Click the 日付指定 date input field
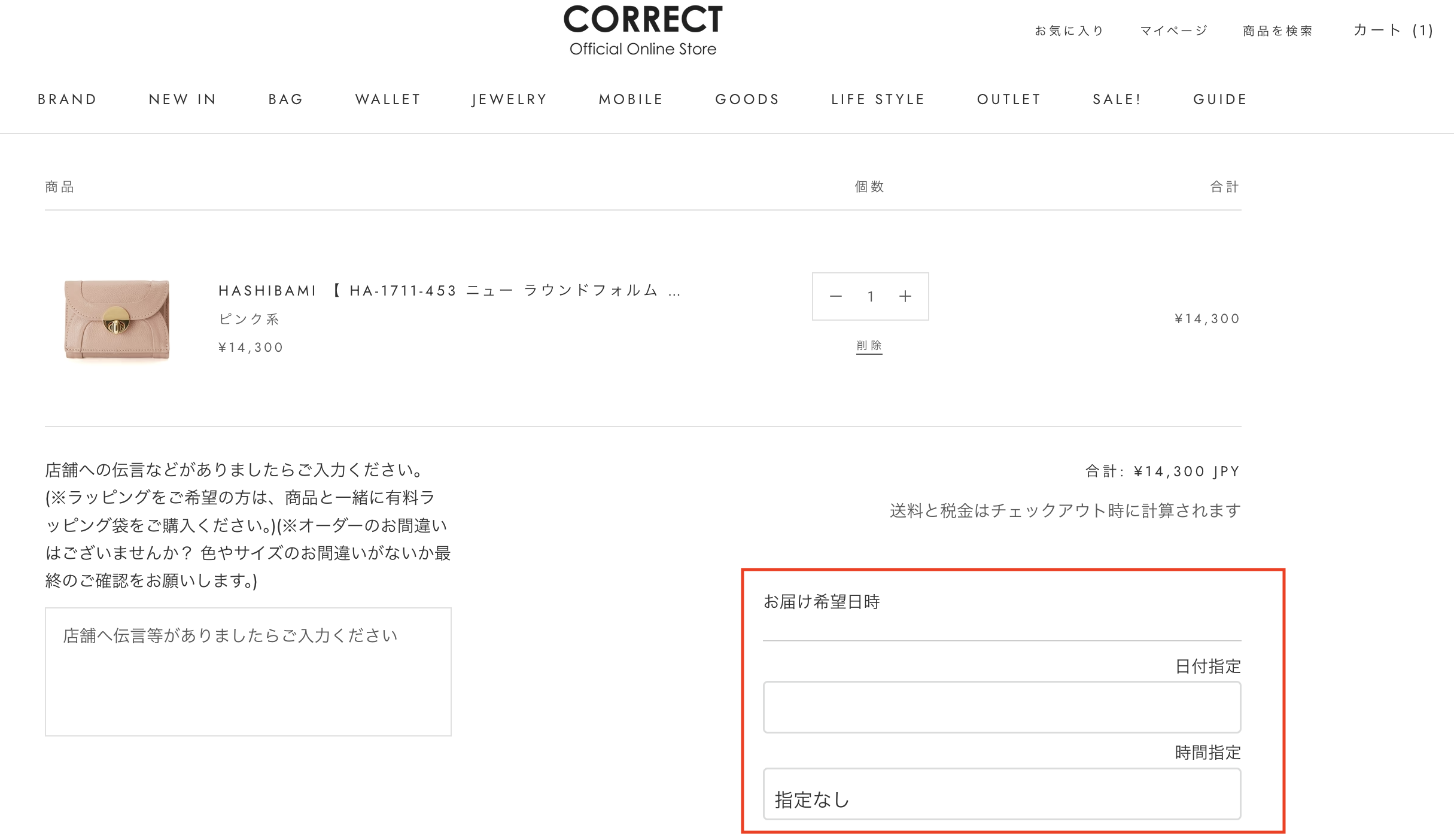The width and height of the screenshot is (1454, 840). click(x=1001, y=707)
